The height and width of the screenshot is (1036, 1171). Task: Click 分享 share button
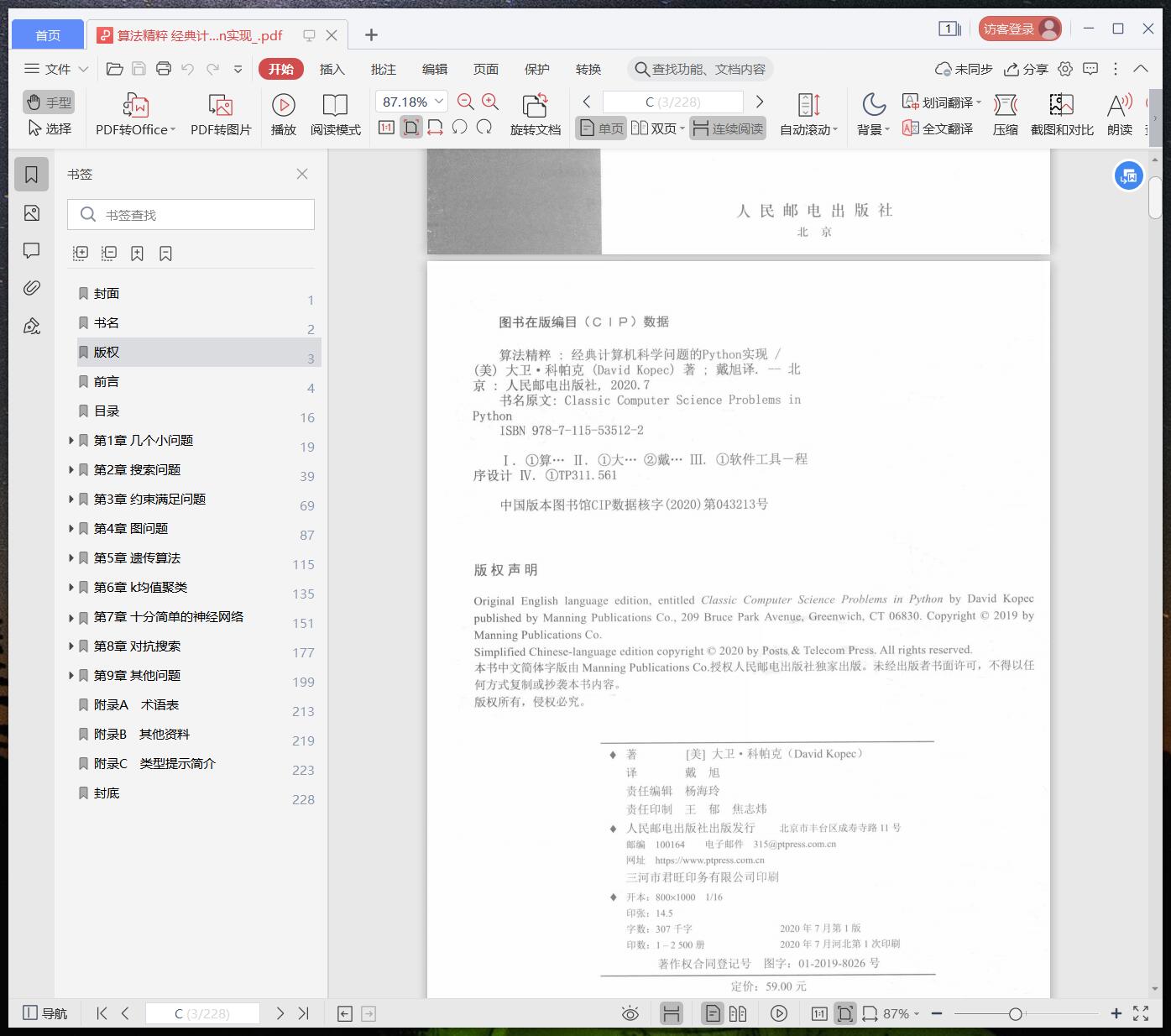pyautogui.click(x=1027, y=69)
